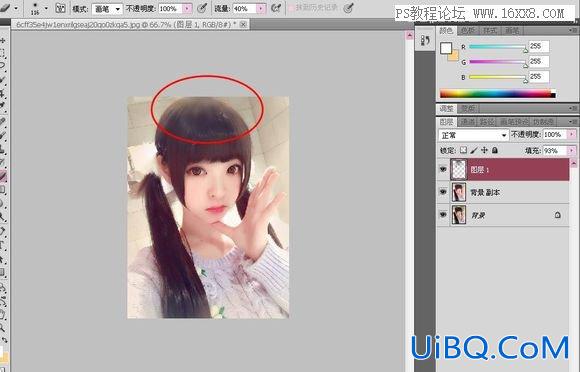Switch to the 路径 tab
This screenshot has height=372, width=580.
click(x=487, y=122)
